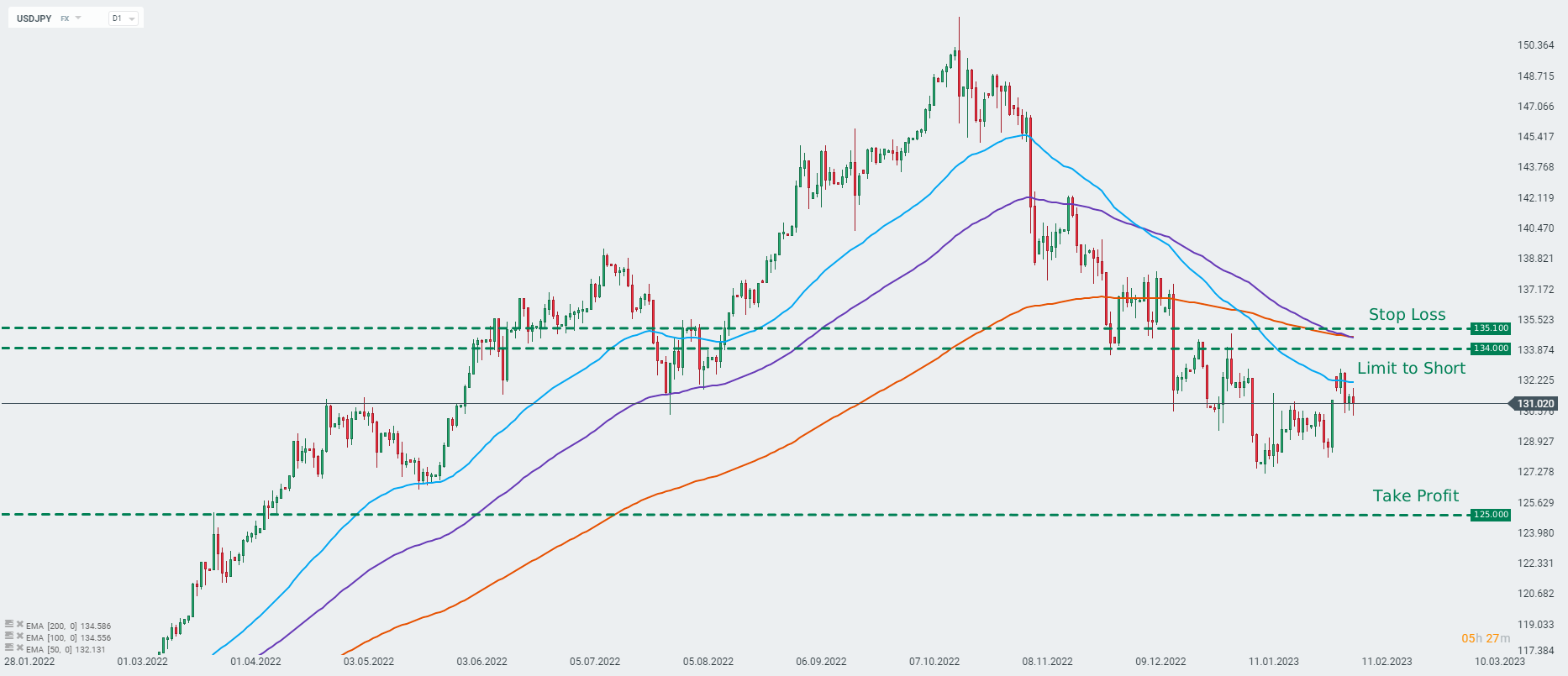Click the Limit to Short annotation

tap(1411, 369)
